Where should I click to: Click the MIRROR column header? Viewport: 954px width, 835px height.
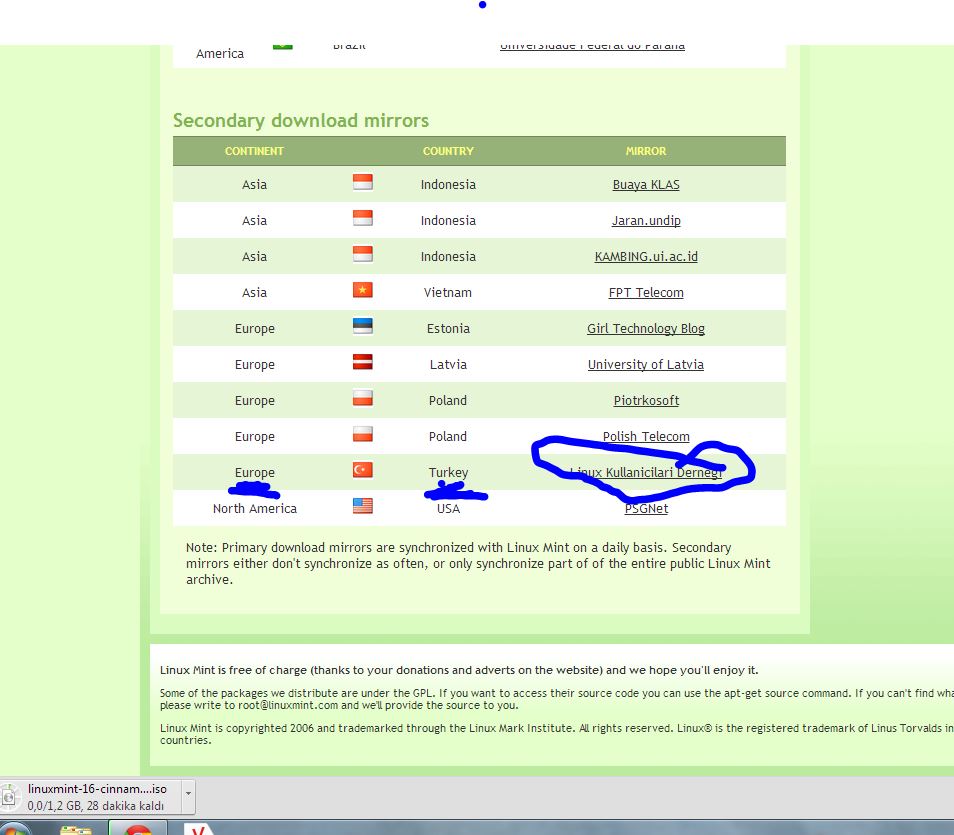(x=646, y=151)
